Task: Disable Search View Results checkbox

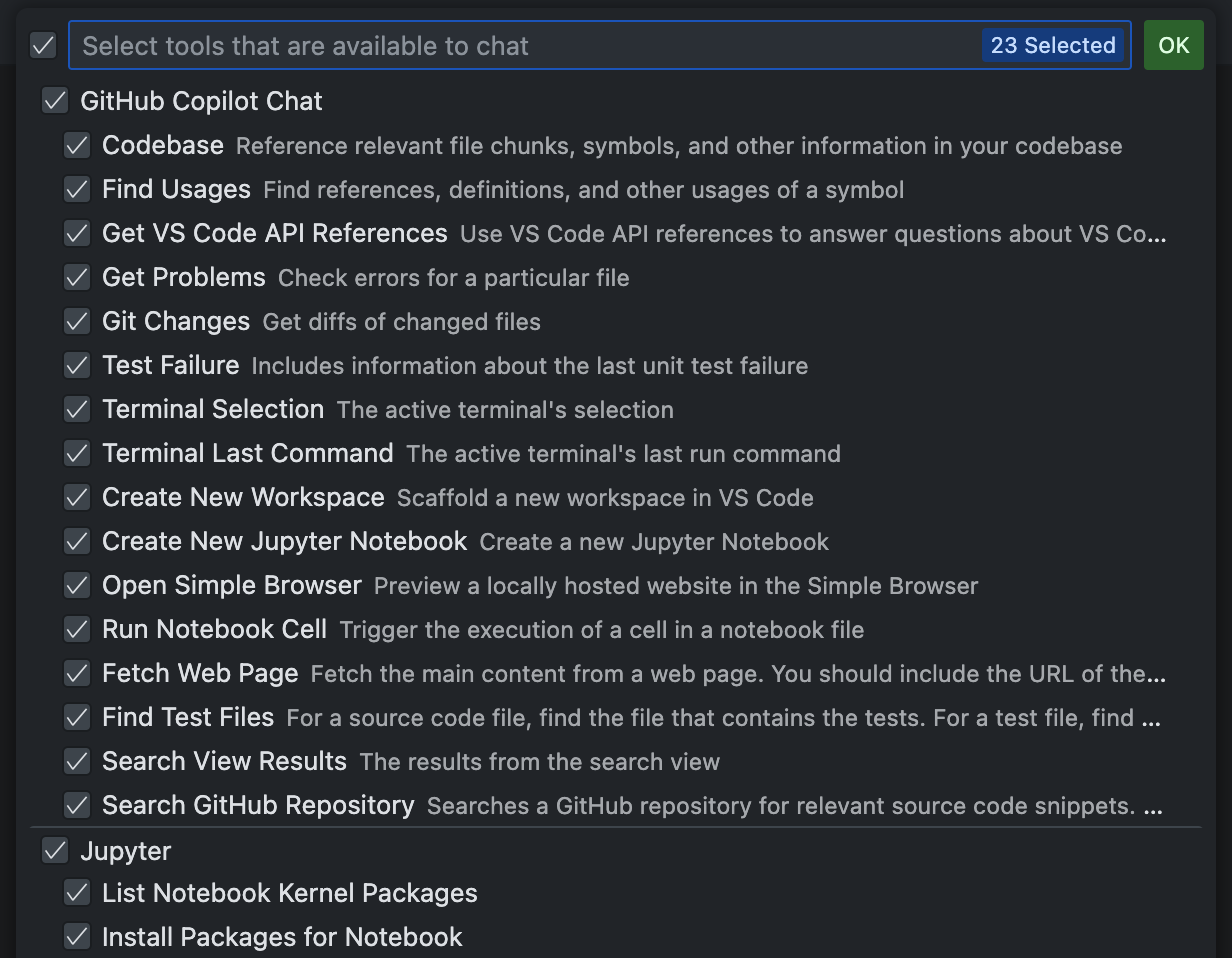Action: 77,761
